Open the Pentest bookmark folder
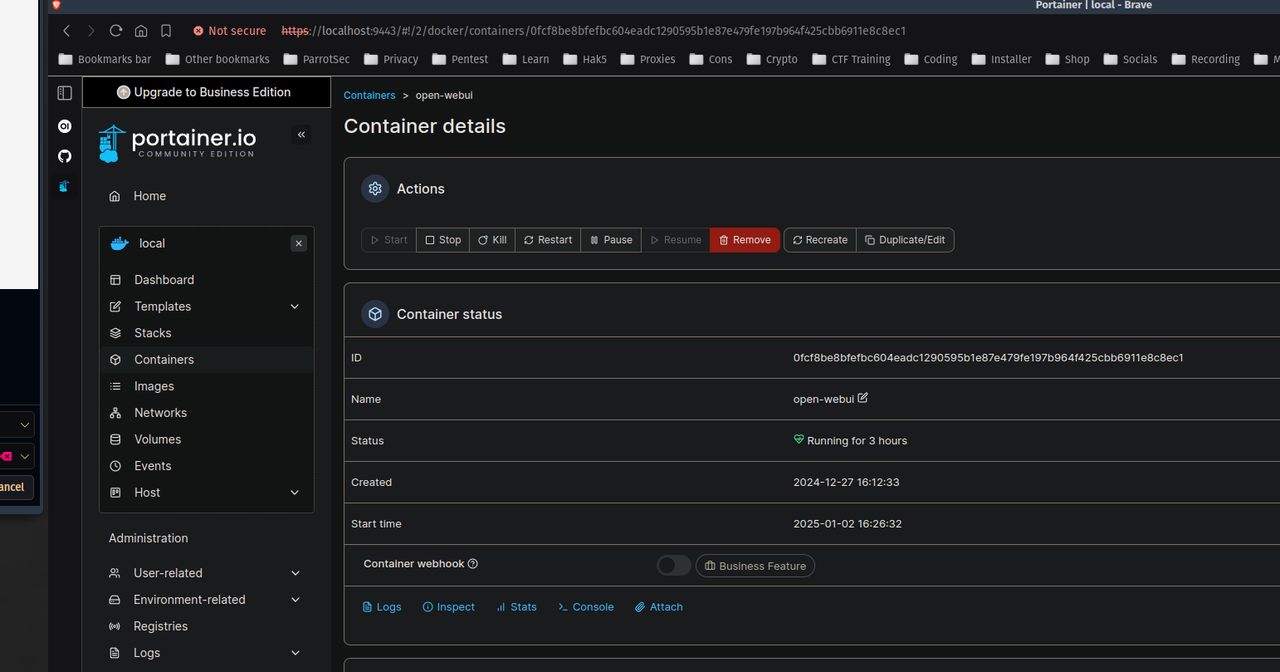The height and width of the screenshot is (672, 1280). [460, 59]
